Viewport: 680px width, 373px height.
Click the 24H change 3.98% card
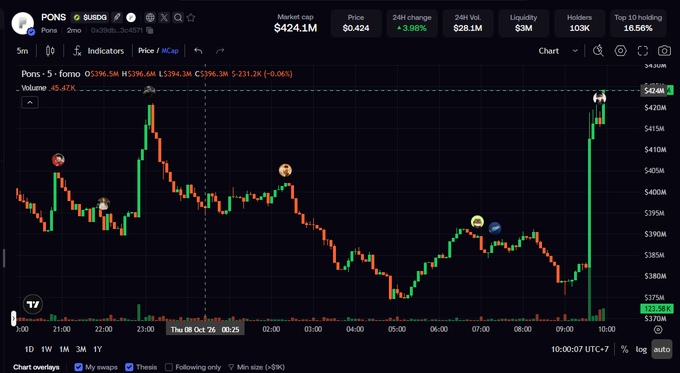pos(412,23)
